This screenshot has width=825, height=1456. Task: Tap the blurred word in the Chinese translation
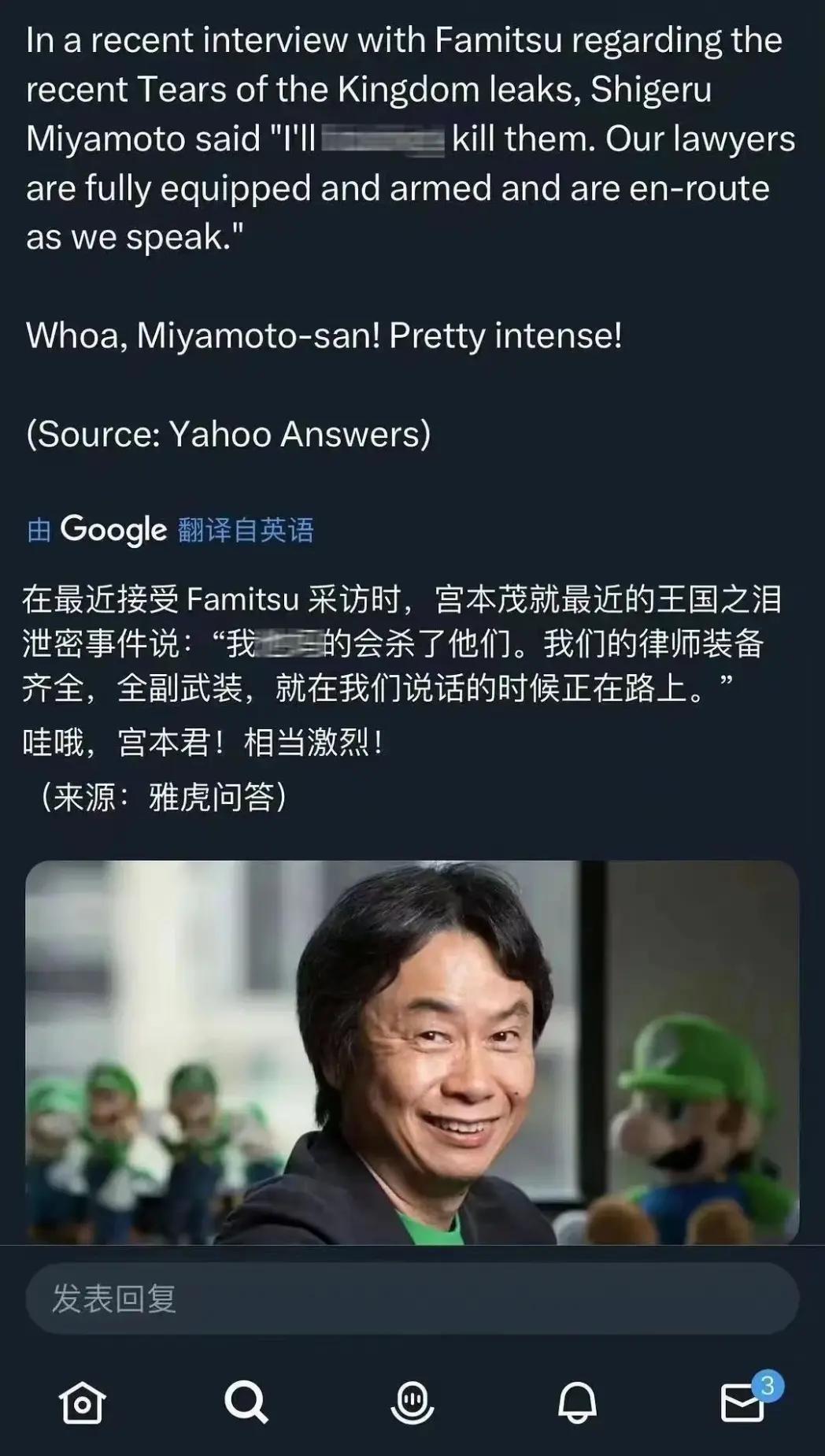pos(290,644)
